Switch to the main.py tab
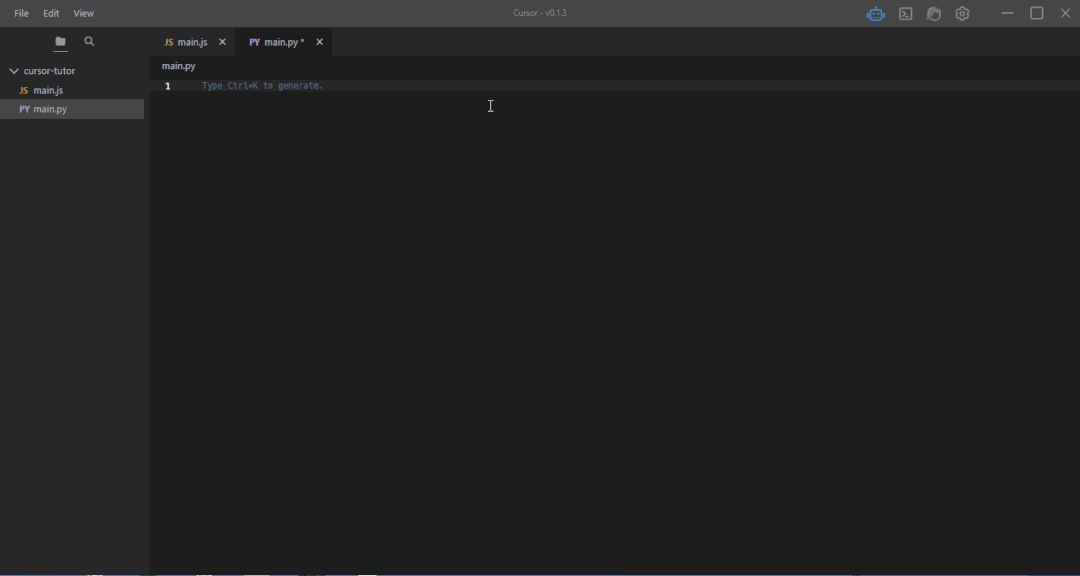Screen dimensions: 1080x576 (282, 42)
